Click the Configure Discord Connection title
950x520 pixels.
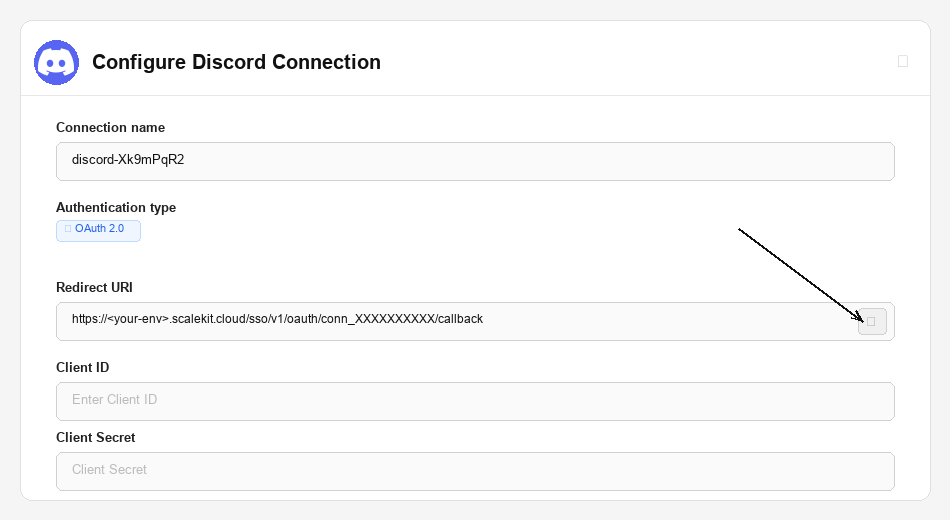tap(236, 62)
